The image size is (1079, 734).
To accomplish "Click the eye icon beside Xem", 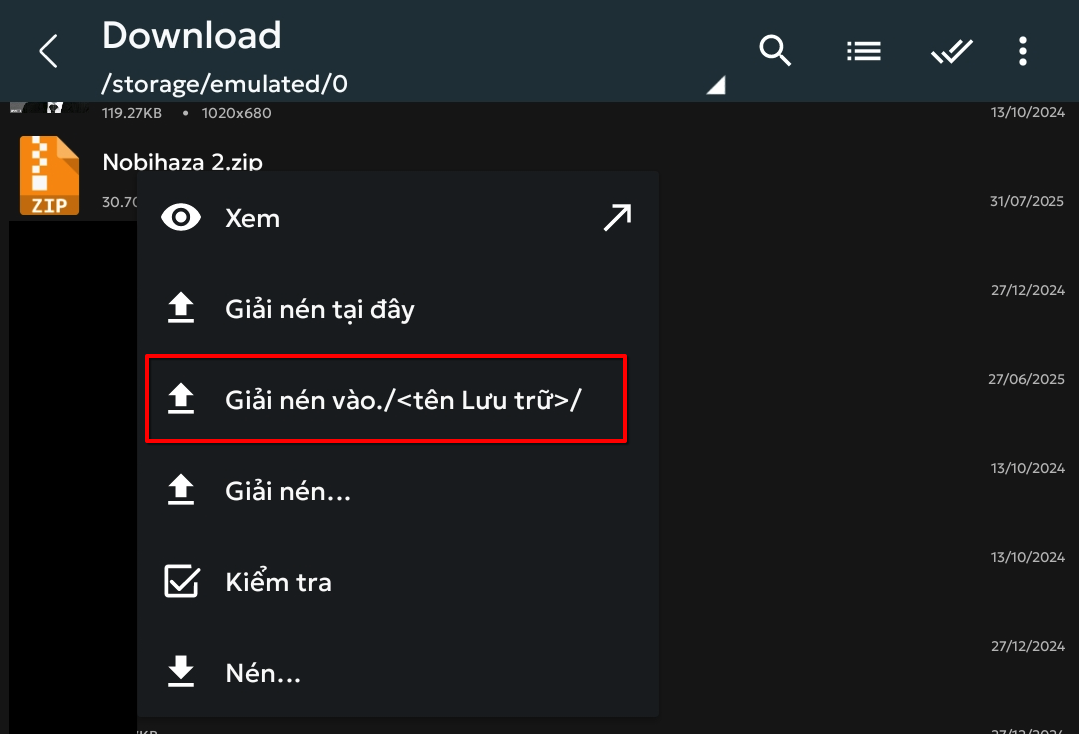I will click(x=181, y=218).
